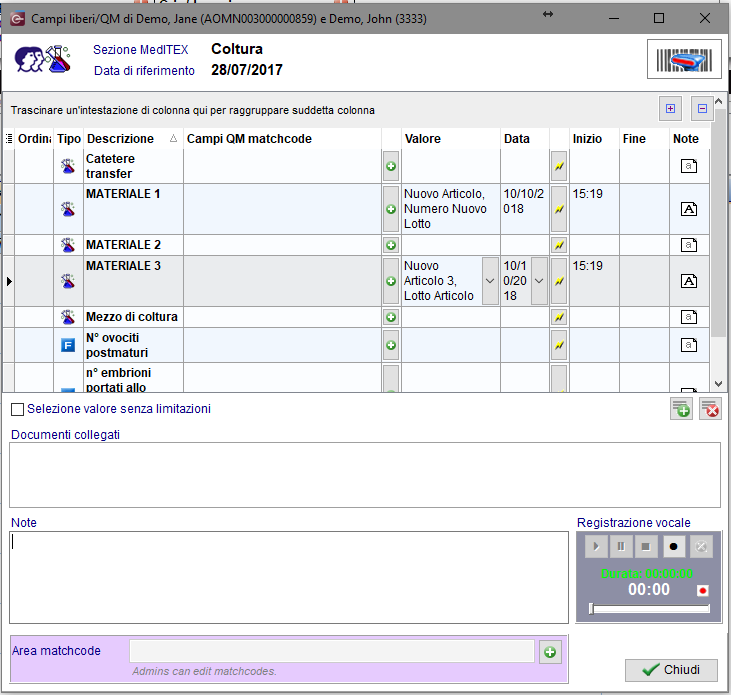Open the column chooser grid icon
The height and width of the screenshot is (695, 731).
point(9,138)
